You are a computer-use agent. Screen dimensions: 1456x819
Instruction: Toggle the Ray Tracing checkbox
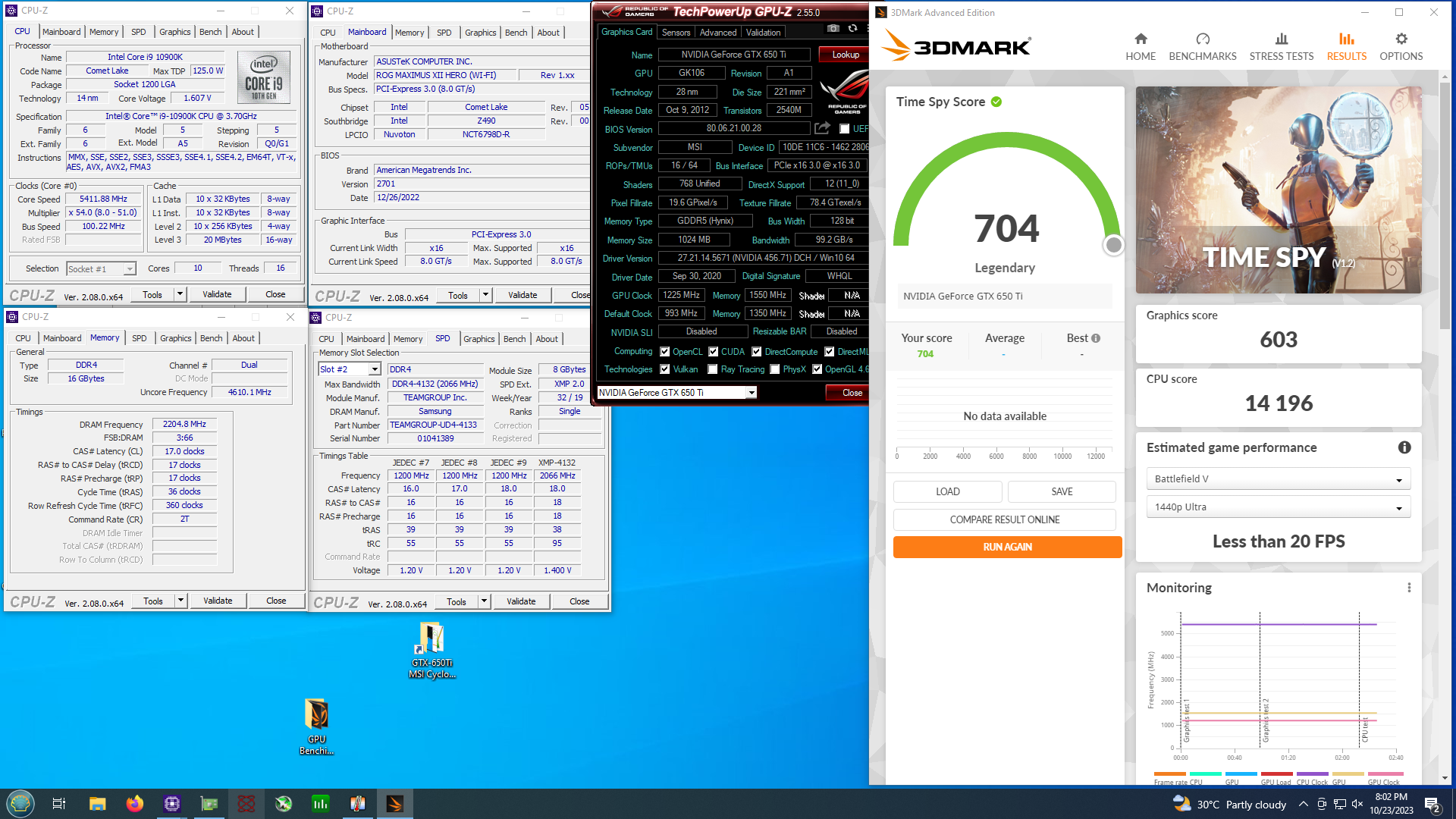tap(713, 369)
